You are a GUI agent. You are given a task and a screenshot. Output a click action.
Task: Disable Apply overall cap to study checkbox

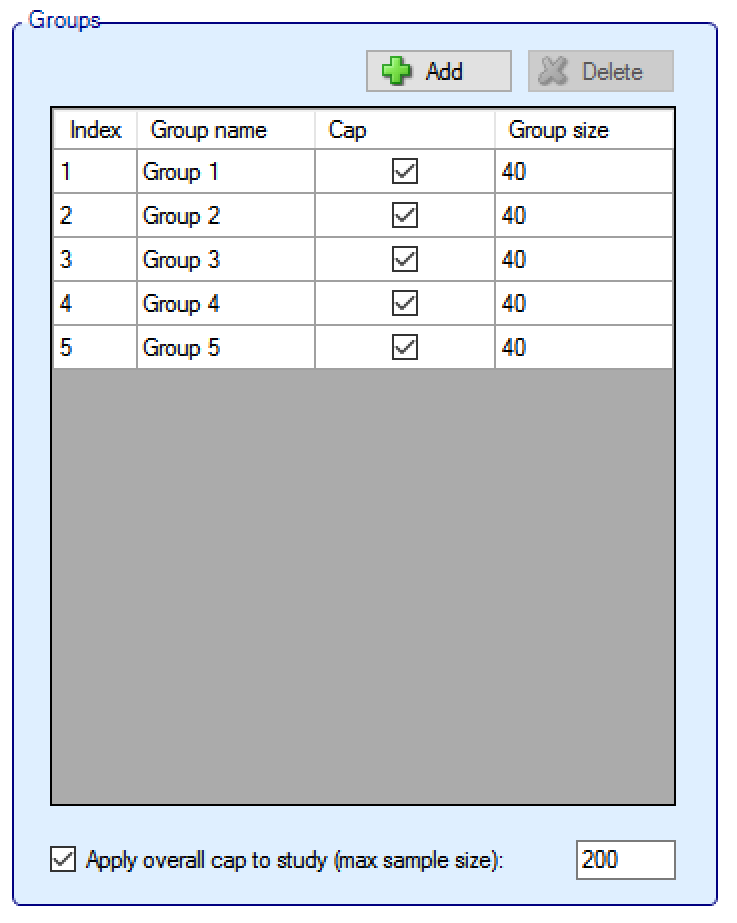click(x=62, y=859)
